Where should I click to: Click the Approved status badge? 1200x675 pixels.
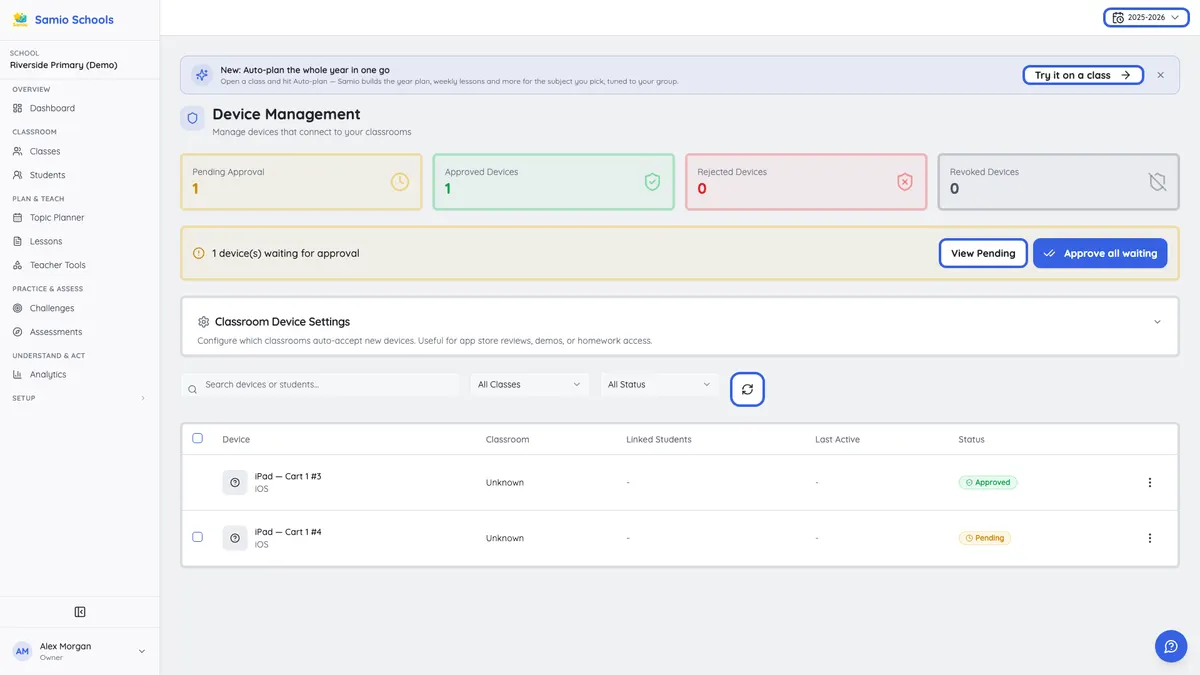click(x=988, y=482)
